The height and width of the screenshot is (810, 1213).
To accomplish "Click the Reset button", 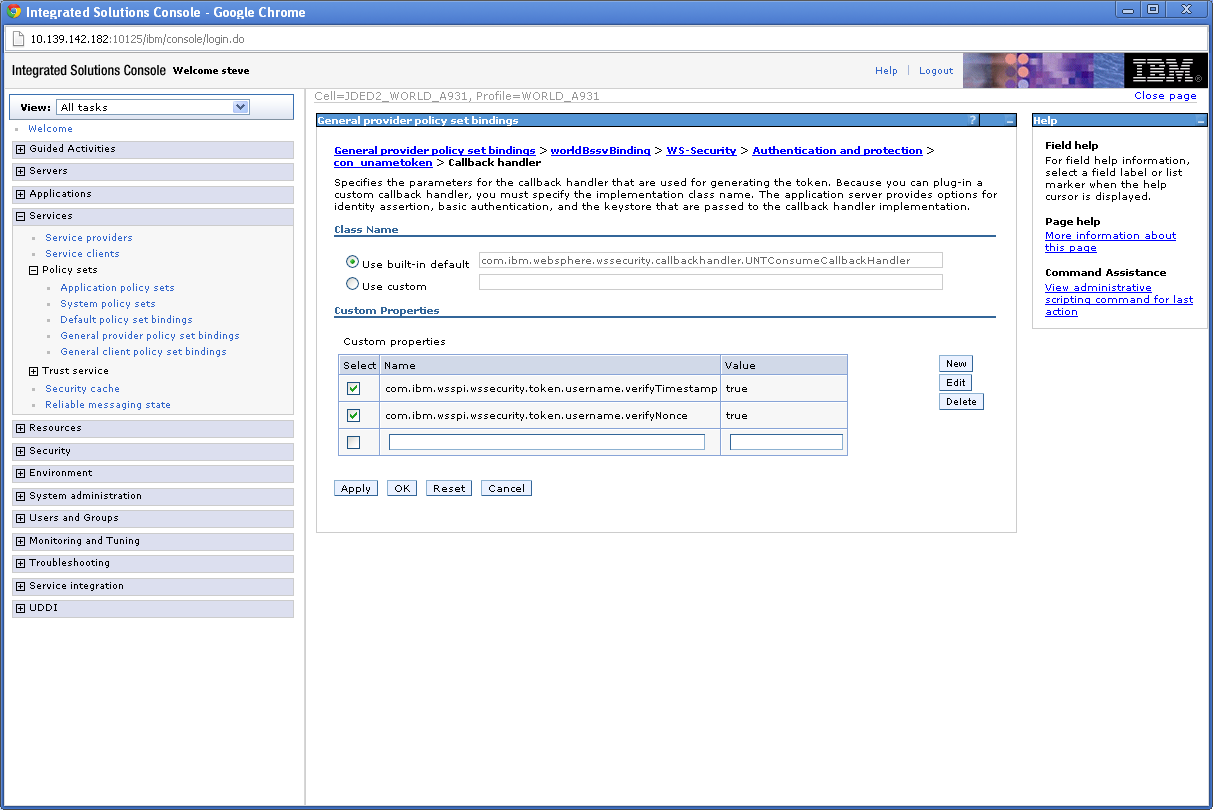I will click(x=449, y=489).
